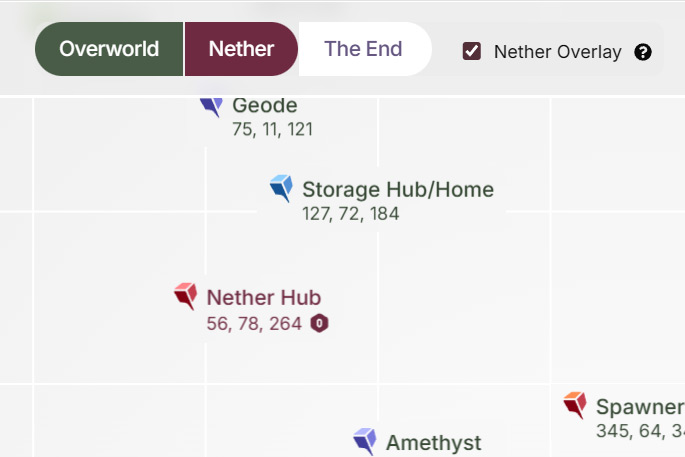This screenshot has height=457, width=685.
Task: Click the hexagon badge beside Nether Hub coordinates
Action: tap(319, 323)
